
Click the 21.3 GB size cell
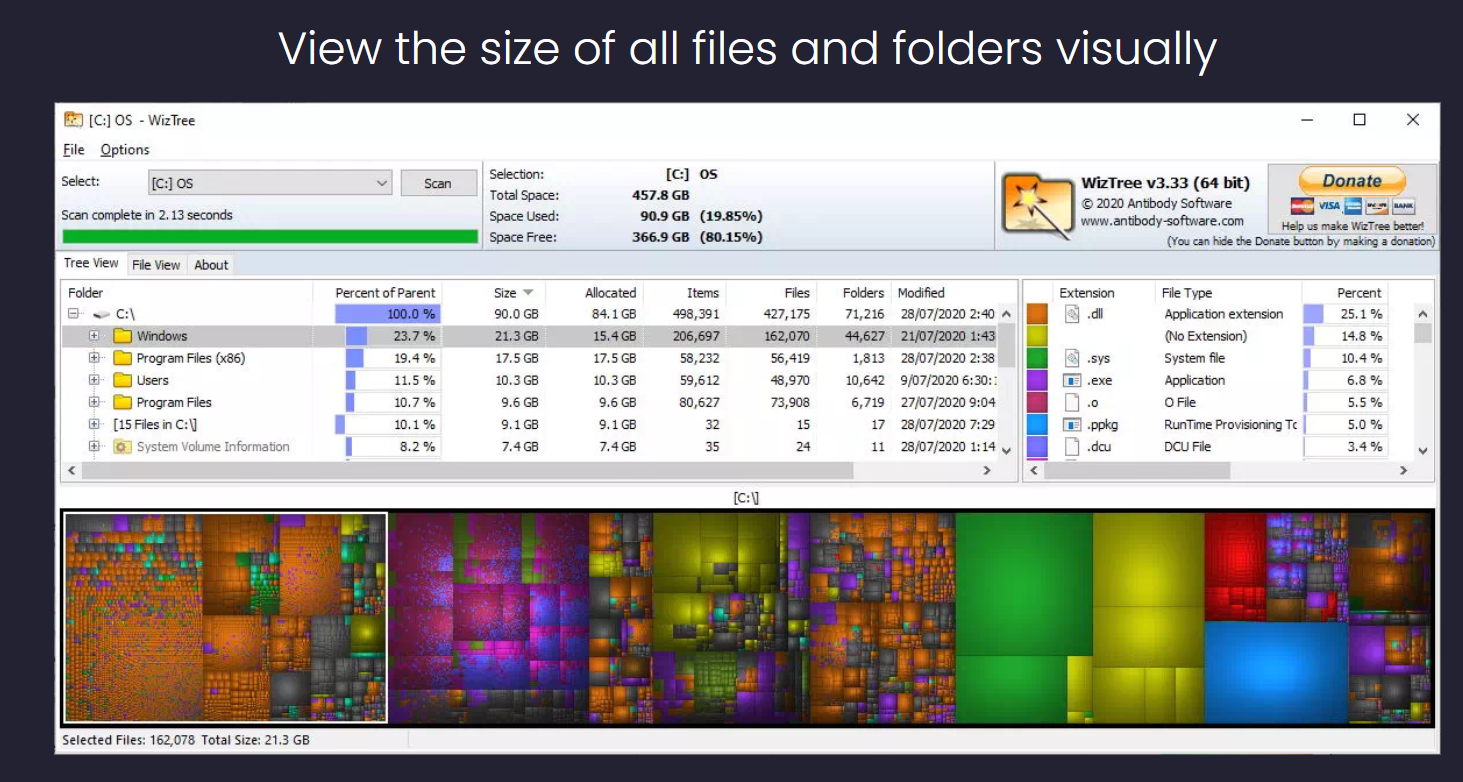point(516,336)
